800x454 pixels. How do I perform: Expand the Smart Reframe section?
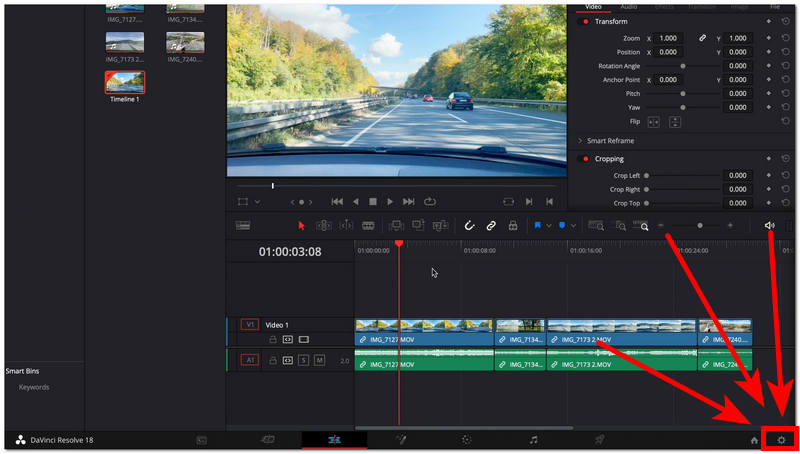(x=580, y=141)
